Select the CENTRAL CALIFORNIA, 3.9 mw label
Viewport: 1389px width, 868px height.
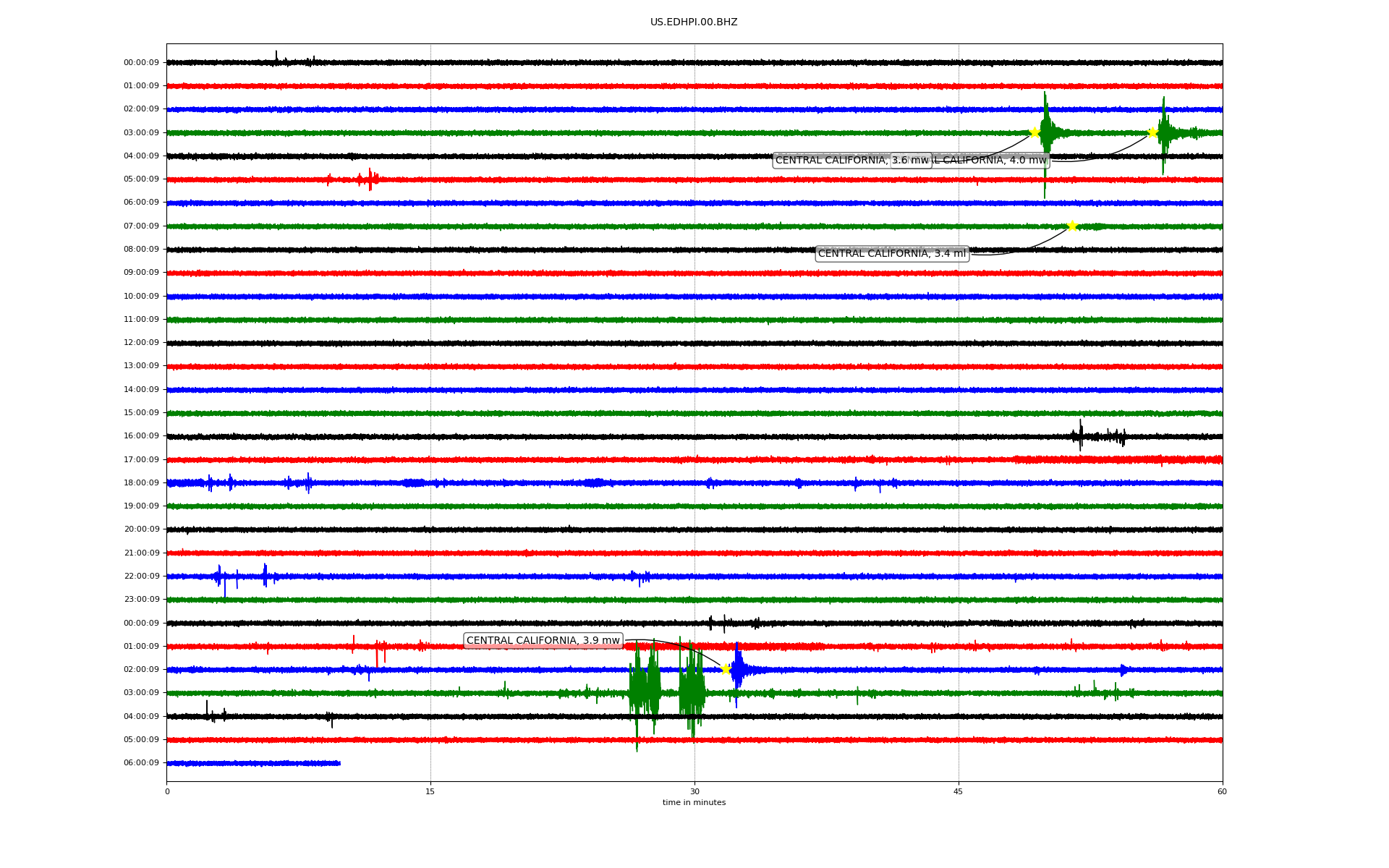(543, 641)
